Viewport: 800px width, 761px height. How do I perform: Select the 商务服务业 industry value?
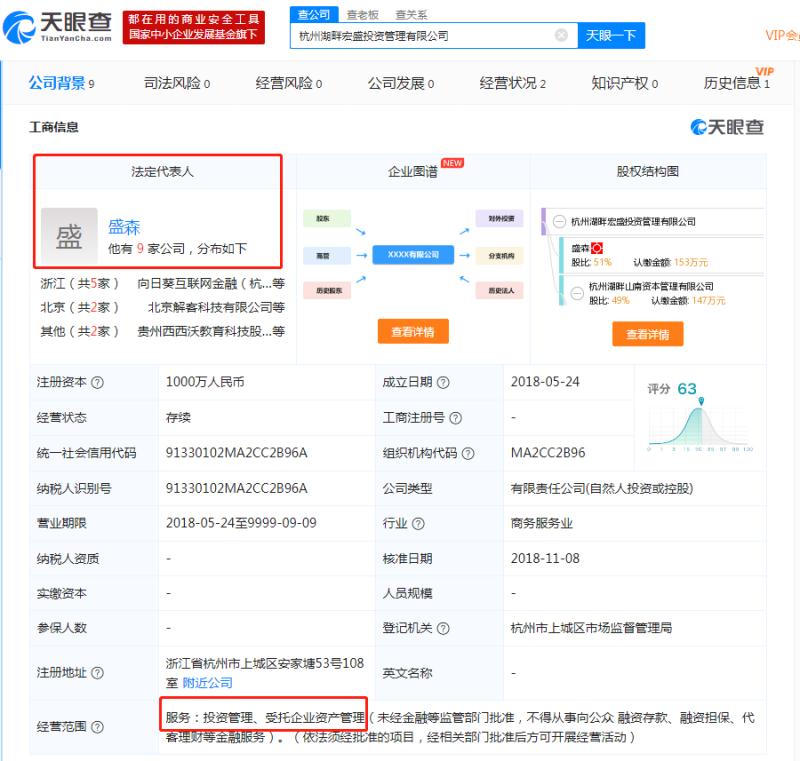click(x=542, y=524)
